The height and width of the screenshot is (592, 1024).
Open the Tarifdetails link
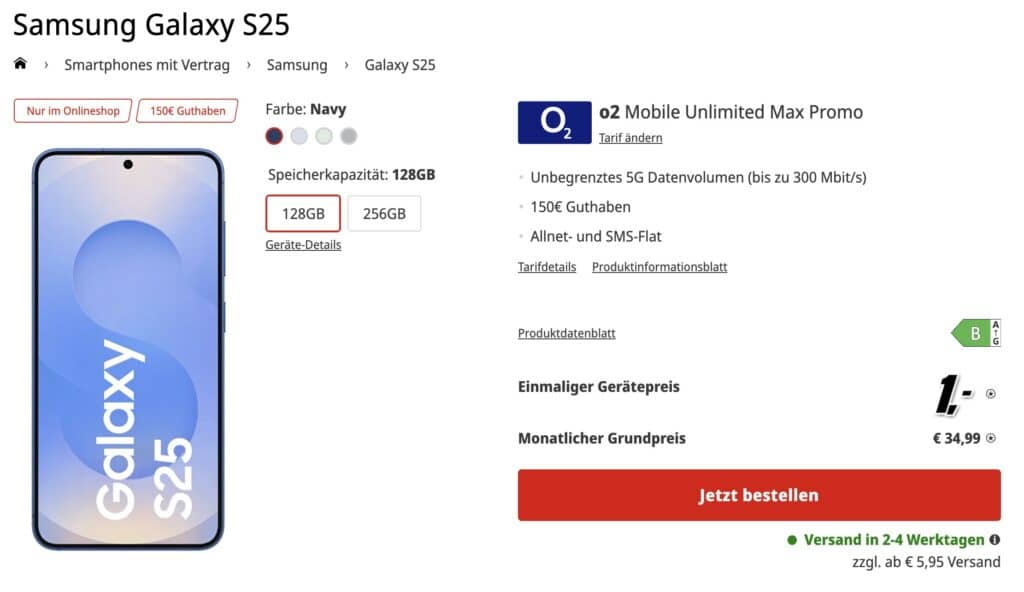click(547, 267)
